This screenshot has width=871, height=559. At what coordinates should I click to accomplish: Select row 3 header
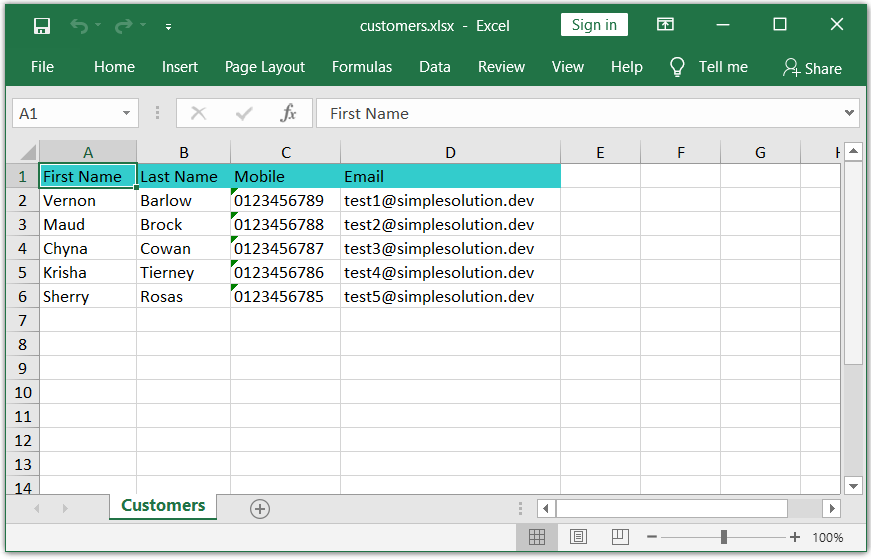[22, 224]
